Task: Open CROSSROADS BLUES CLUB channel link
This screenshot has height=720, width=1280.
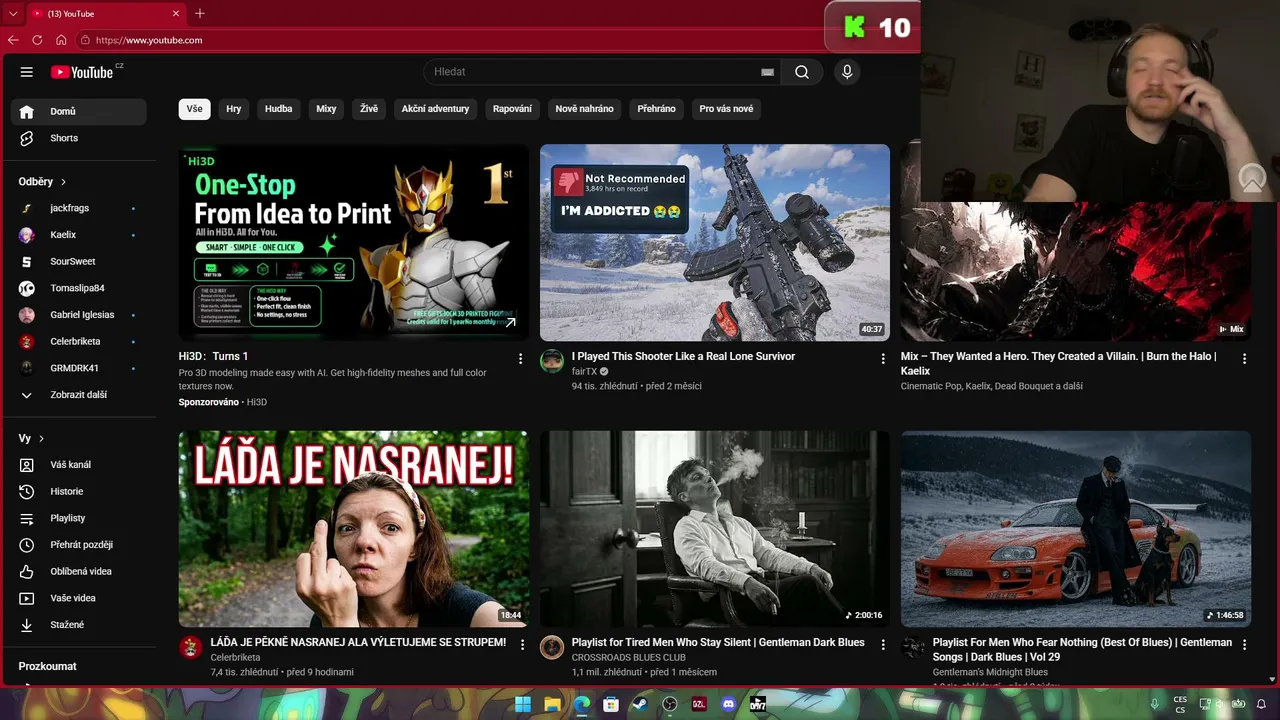Action: [x=629, y=658]
